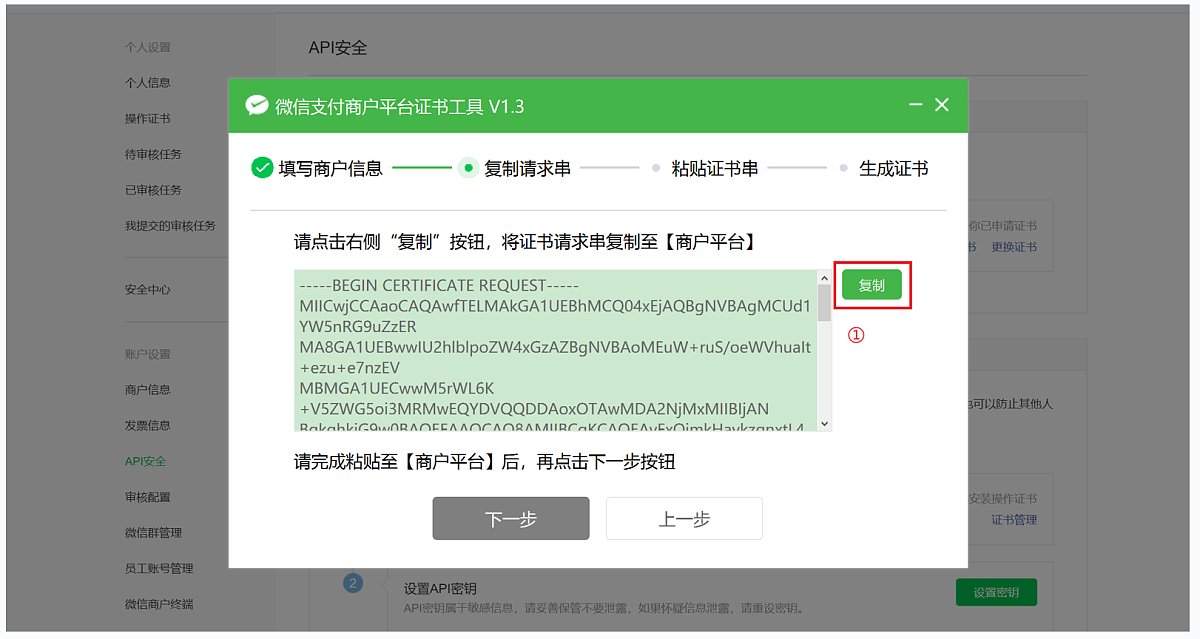Click the 证书管理 link on background page
The image size is (1200, 639).
coord(1014,520)
